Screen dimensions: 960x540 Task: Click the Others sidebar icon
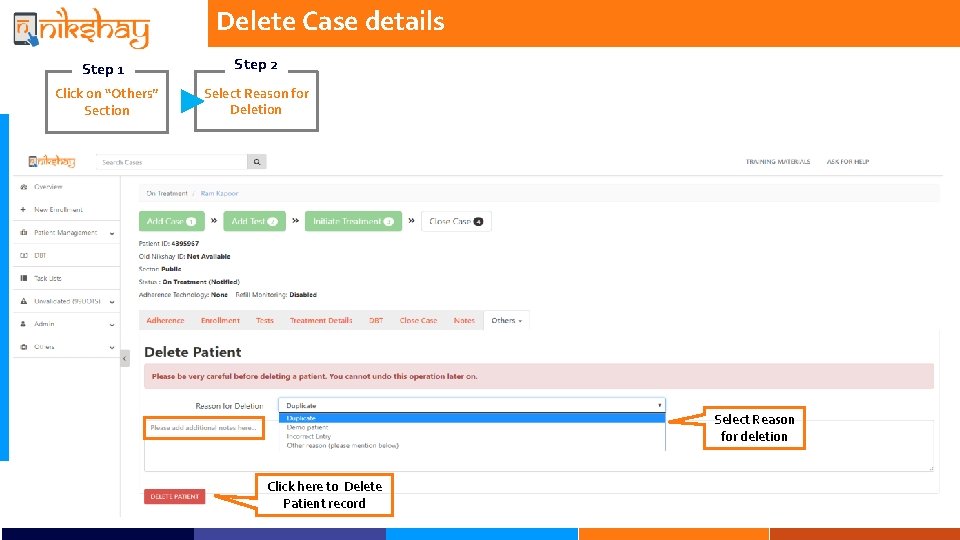(x=24, y=347)
